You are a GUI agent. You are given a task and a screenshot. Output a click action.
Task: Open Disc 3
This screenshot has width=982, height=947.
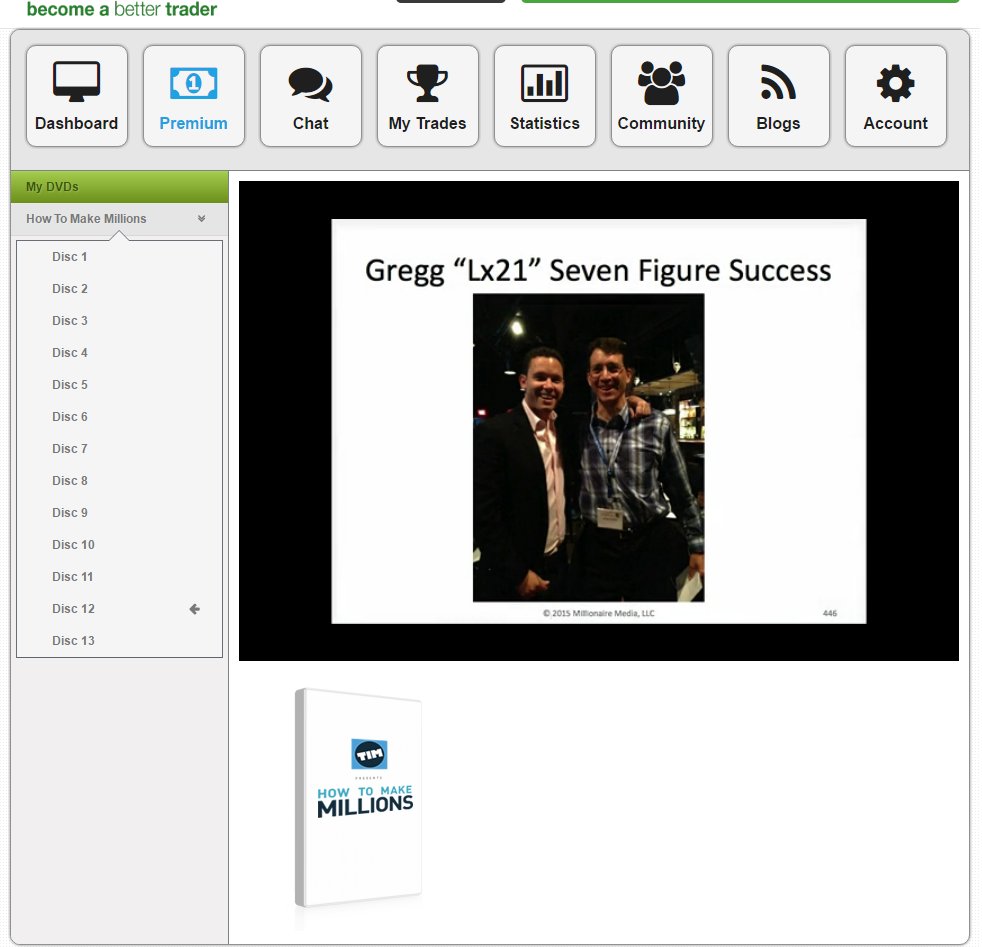70,321
